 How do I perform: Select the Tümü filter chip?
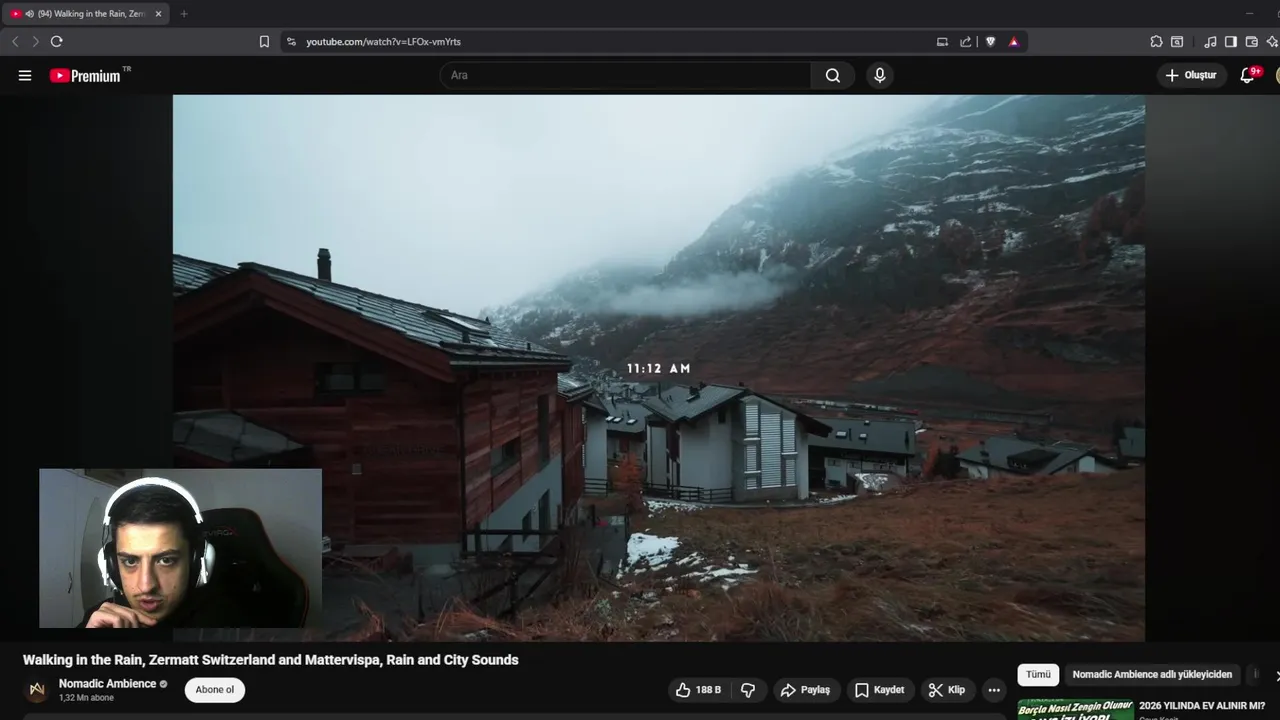1038,675
